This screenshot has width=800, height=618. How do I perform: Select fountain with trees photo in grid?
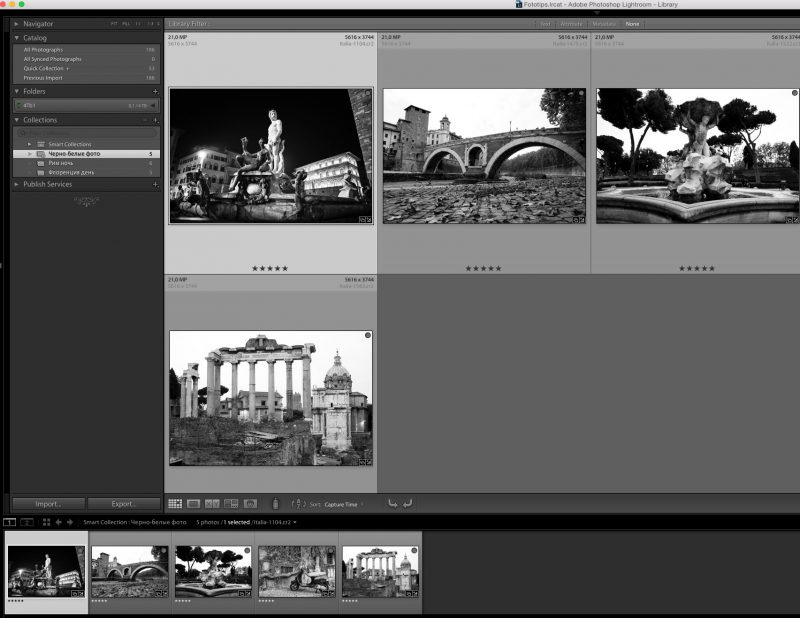coord(697,156)
